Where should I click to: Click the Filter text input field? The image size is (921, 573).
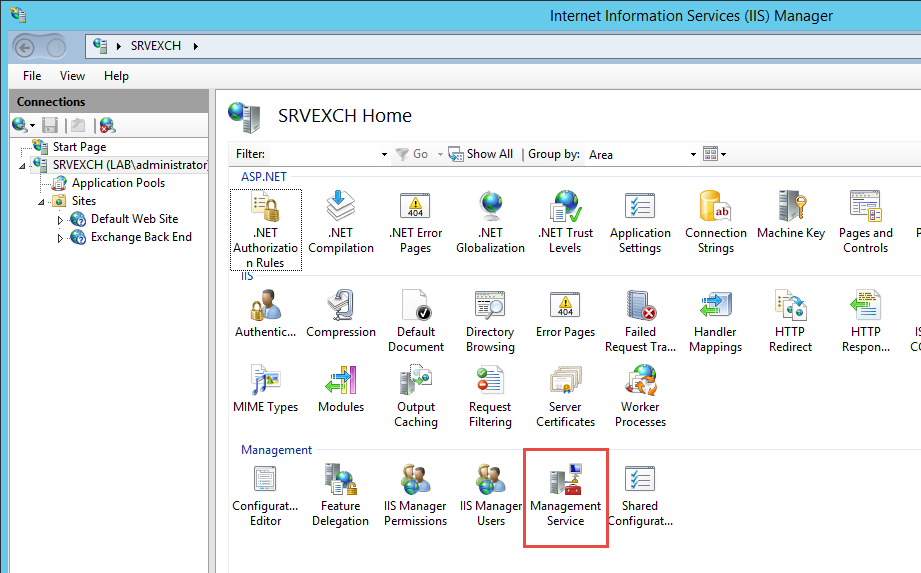[x=324, y=154]
